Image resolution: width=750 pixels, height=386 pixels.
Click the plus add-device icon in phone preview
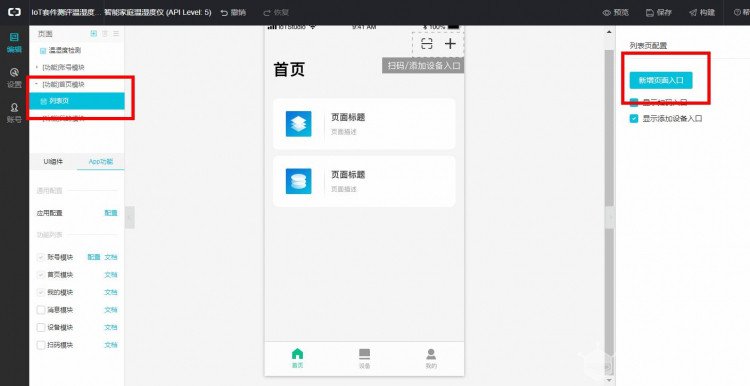coord(450,44)
